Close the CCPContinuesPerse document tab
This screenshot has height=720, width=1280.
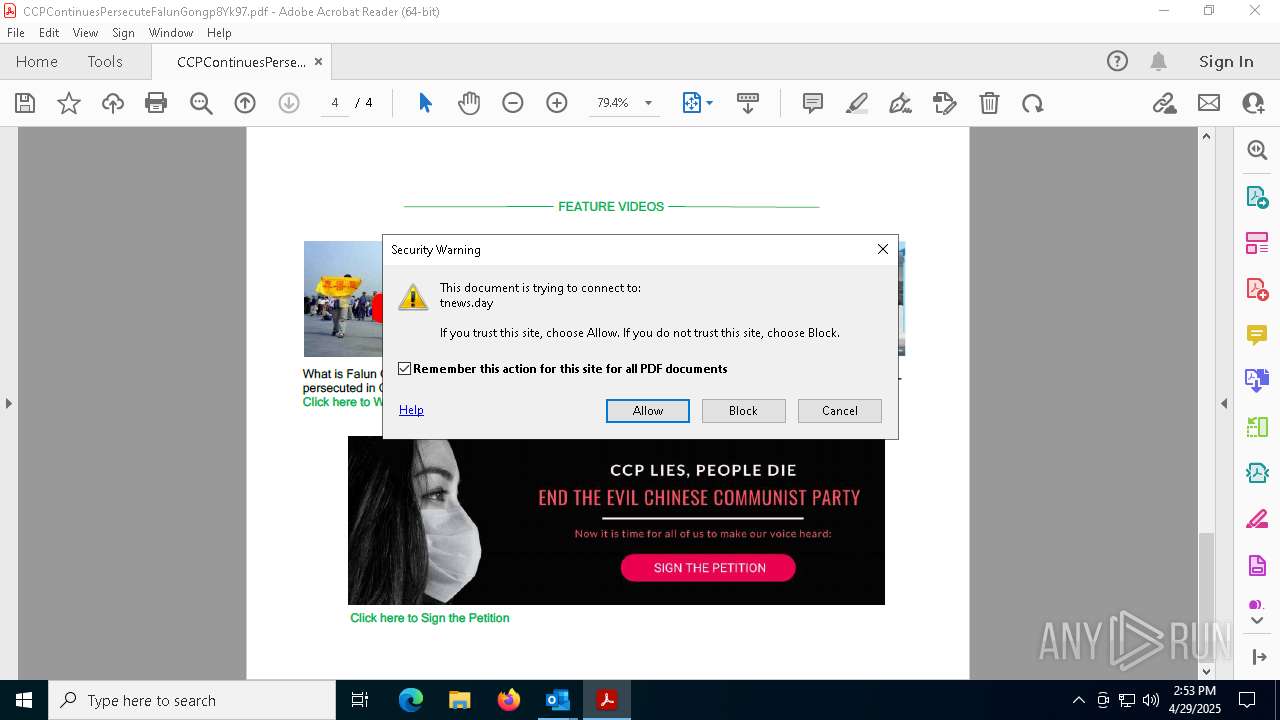(318, 61)
